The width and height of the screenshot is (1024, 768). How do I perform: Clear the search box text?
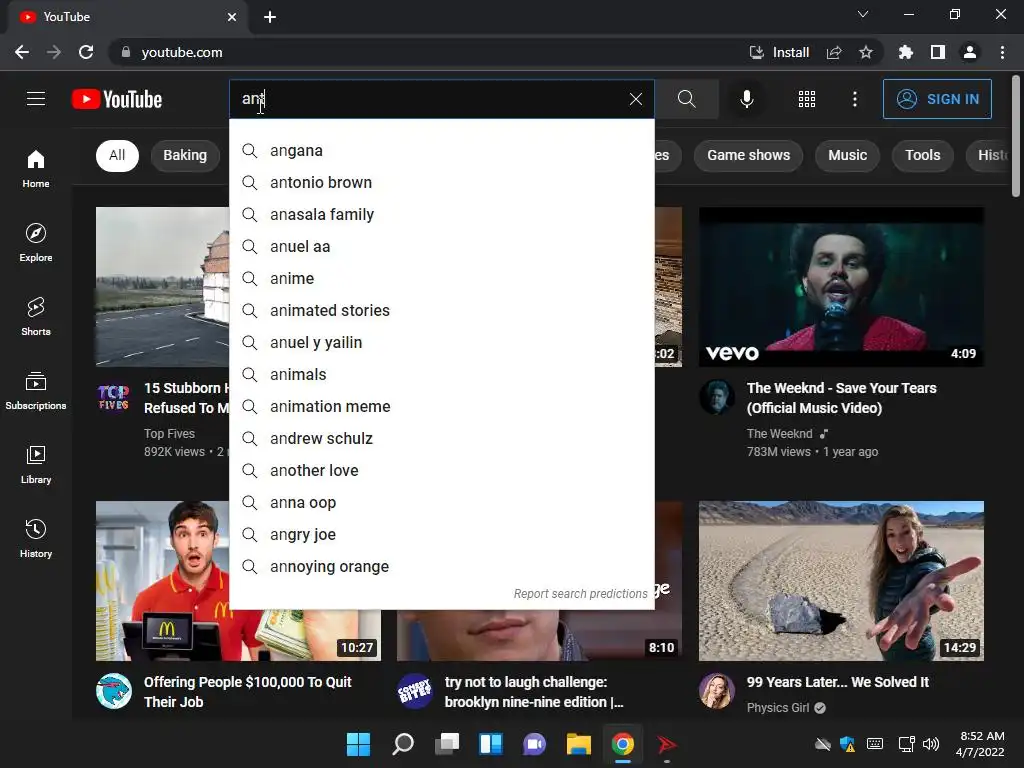635,99
